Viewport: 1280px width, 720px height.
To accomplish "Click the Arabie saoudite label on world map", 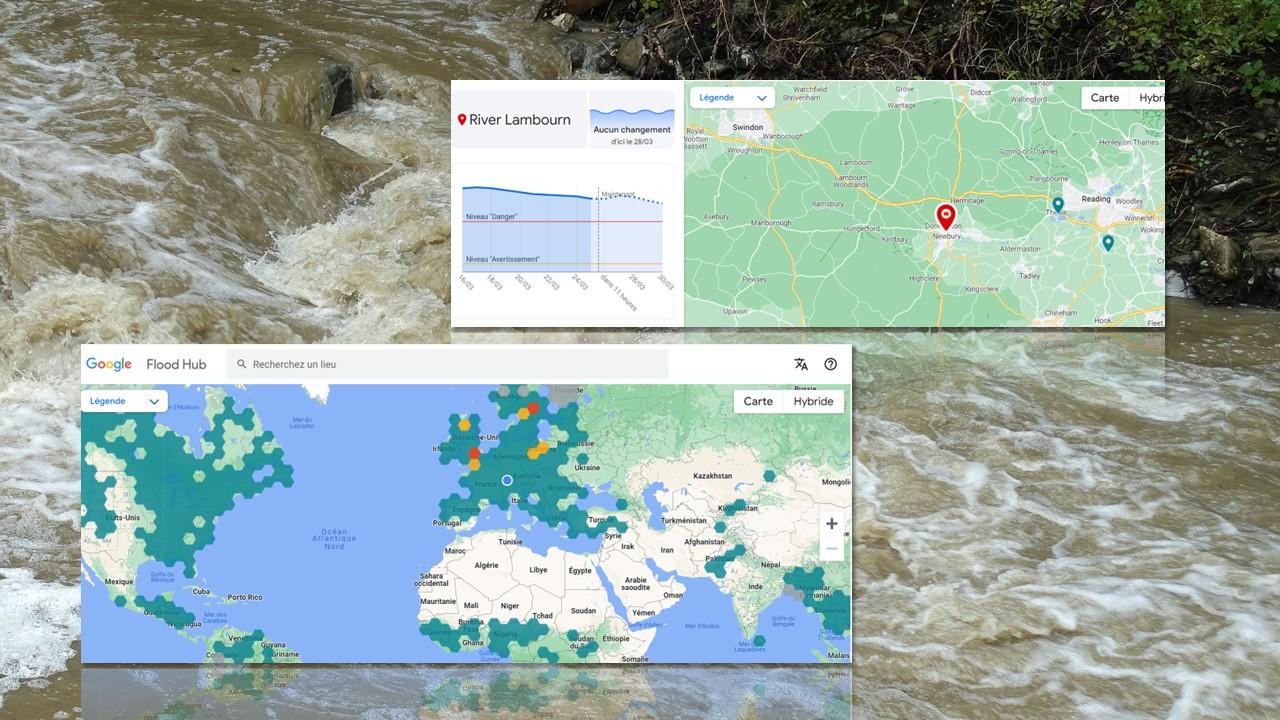I will pyautogui.click(x=635, y=582).
